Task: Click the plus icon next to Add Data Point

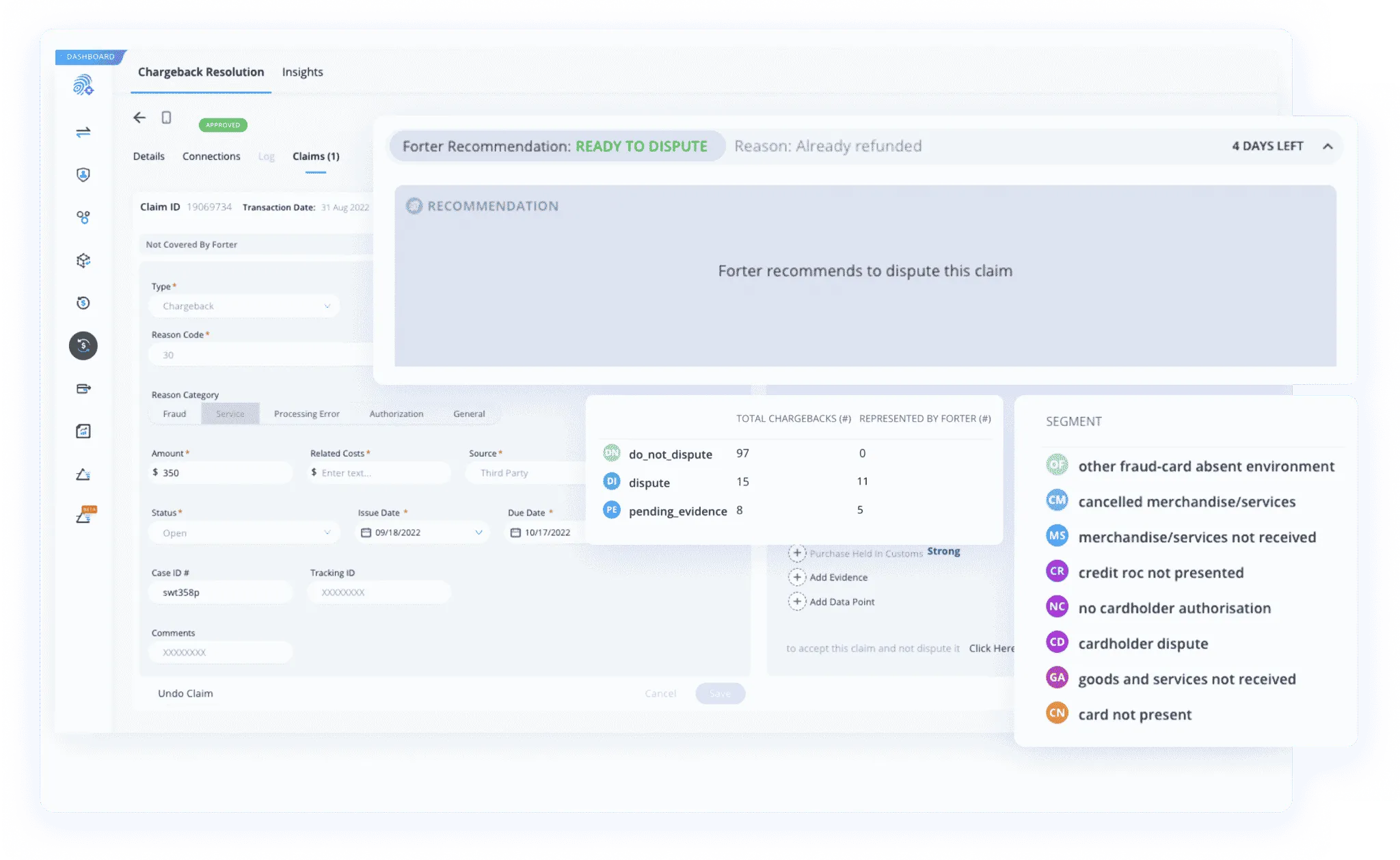Action: click(797, 602)
